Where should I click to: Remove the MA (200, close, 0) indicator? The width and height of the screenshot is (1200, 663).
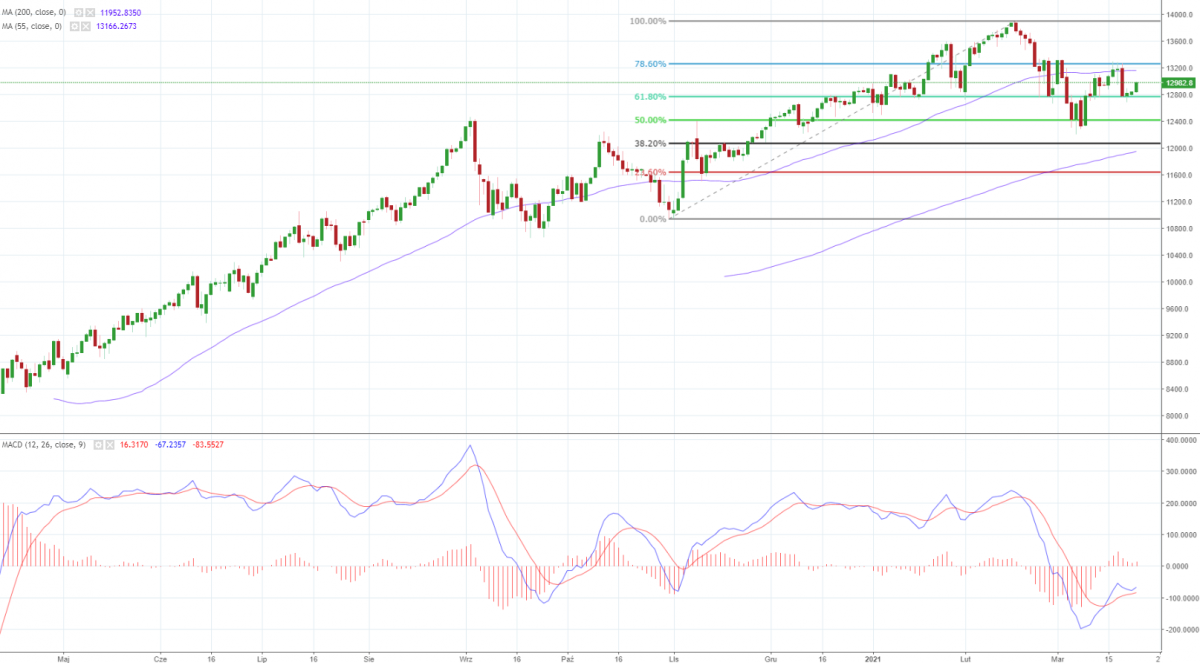coord(90,12)
